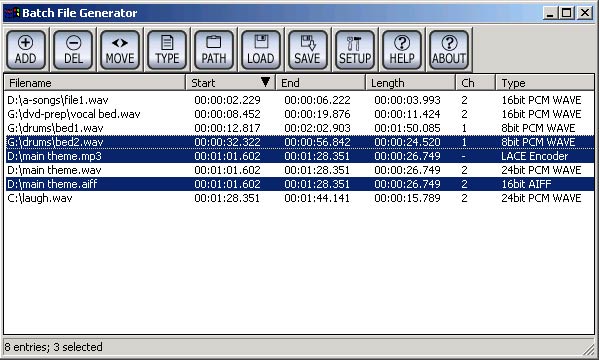The width and height of the screenshot is (599, 360).
Task: Click the LACE Encoder type cell
Action: (x=534, y=156)
